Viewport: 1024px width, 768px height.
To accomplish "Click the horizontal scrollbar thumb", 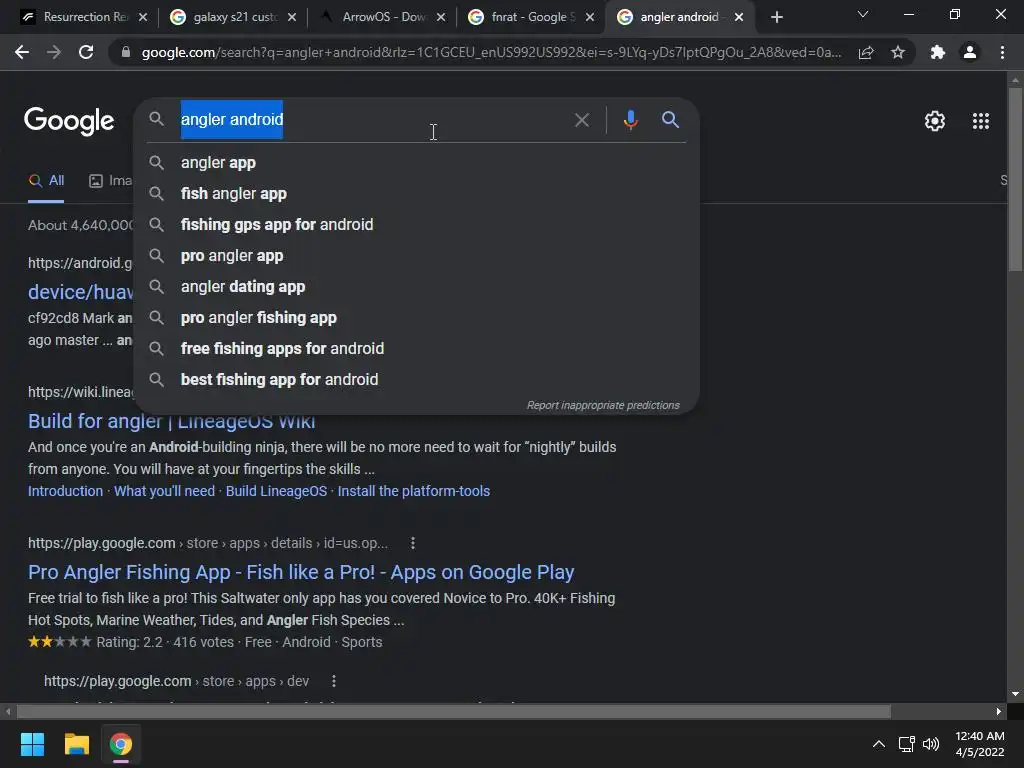I will click(x=453, y=711).
